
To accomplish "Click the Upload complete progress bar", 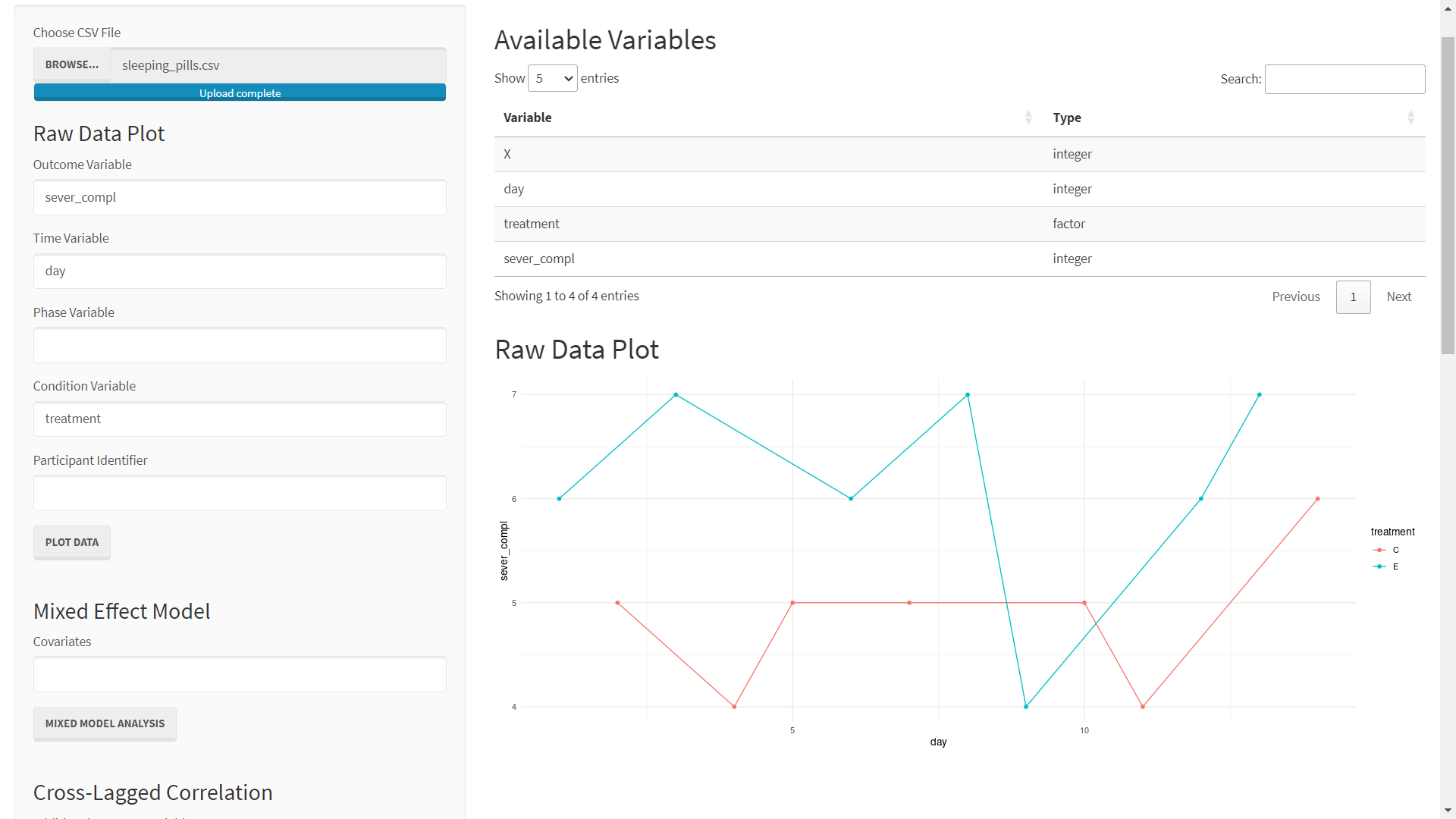I will tap(240, 93).
